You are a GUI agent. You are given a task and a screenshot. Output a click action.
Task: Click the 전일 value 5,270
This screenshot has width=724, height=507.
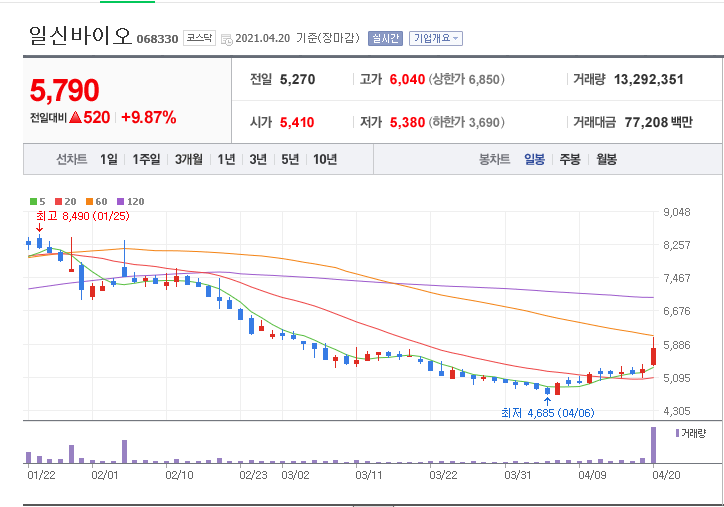[x=297, y=79]
